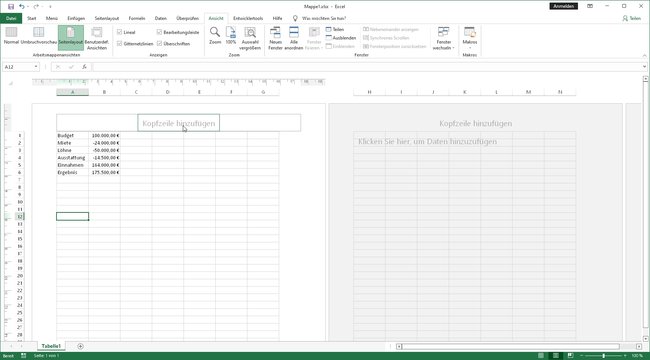Click the horizontal scrollbar right arrow

(639, 346)
